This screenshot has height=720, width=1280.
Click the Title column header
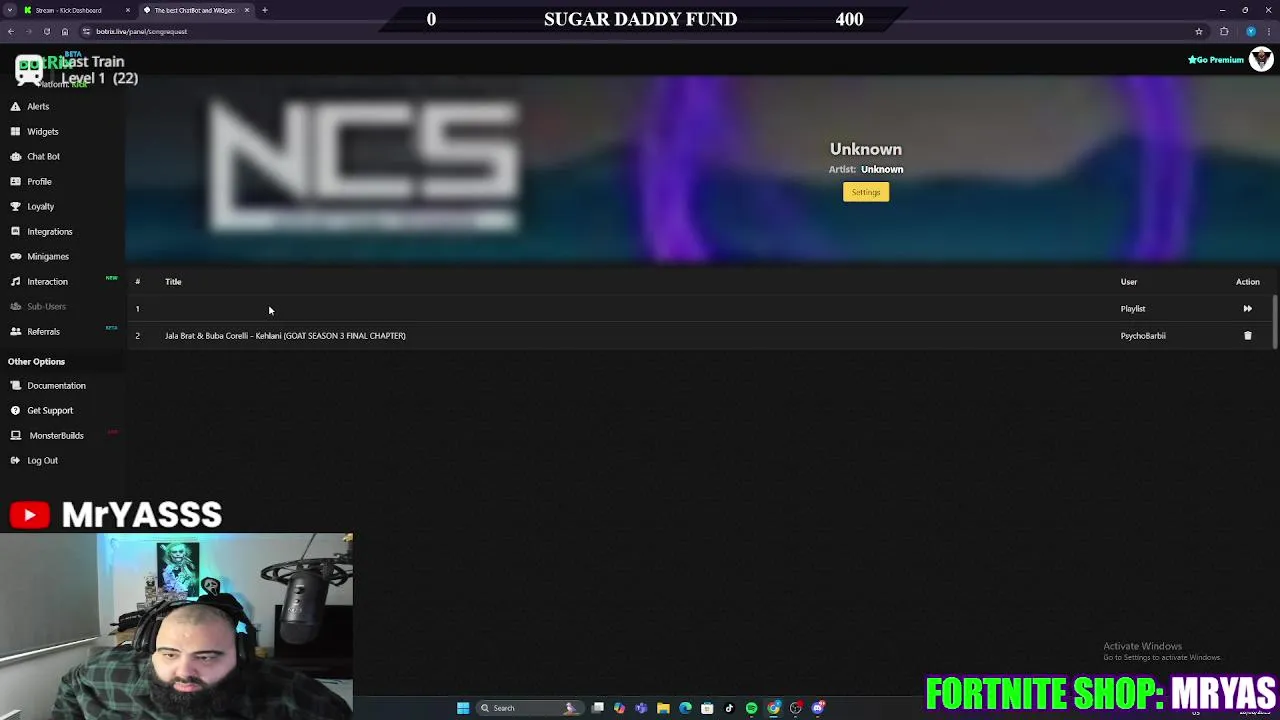(x=173, y=282)
